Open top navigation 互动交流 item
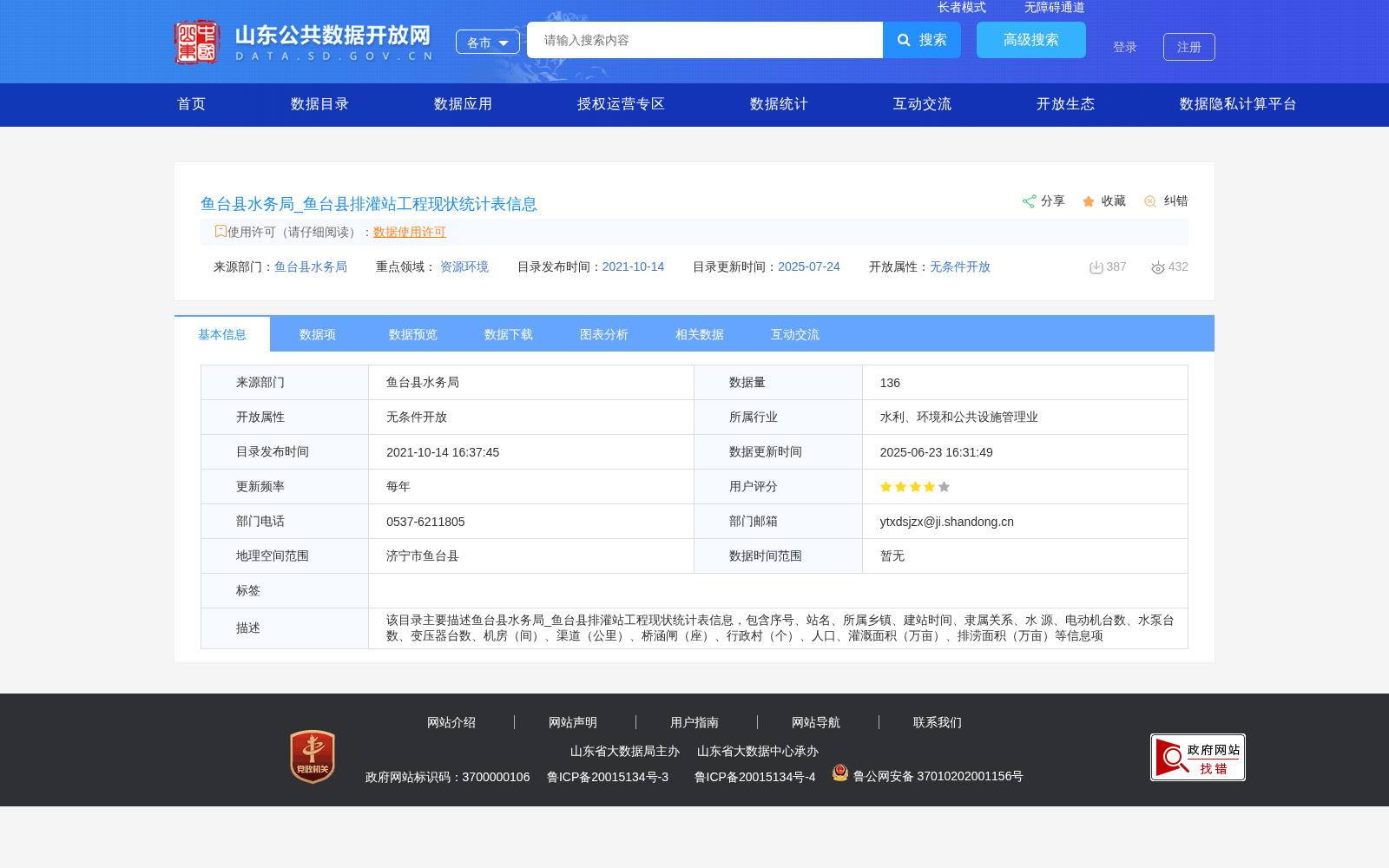The image size is (1389, 868). tap(922, 104)
